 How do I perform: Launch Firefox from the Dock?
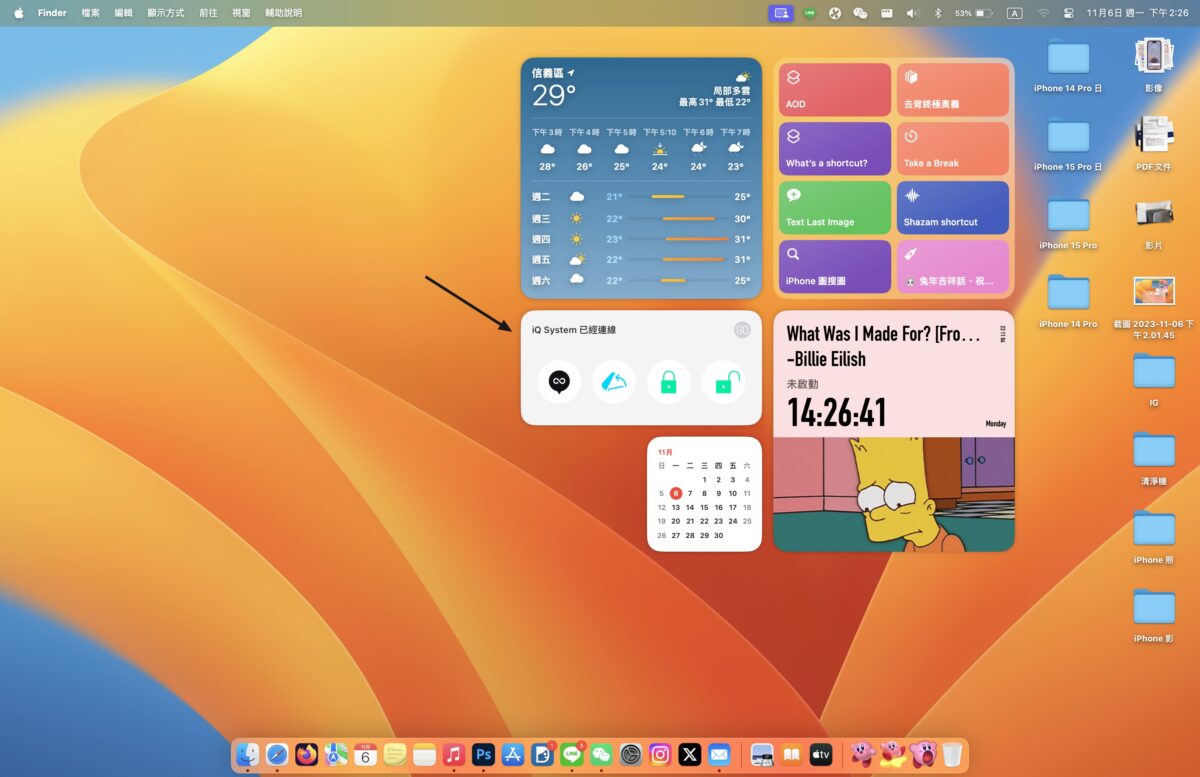click(307, 754)
